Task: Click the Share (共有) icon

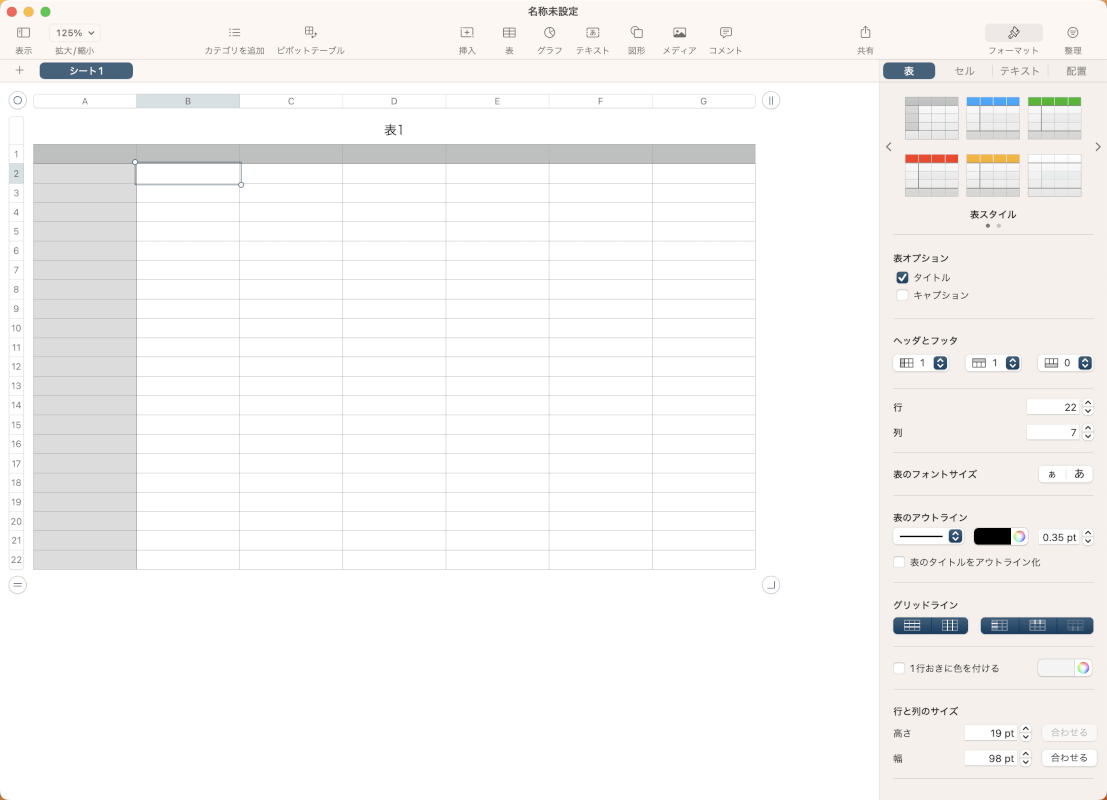Action: point(865,33)
